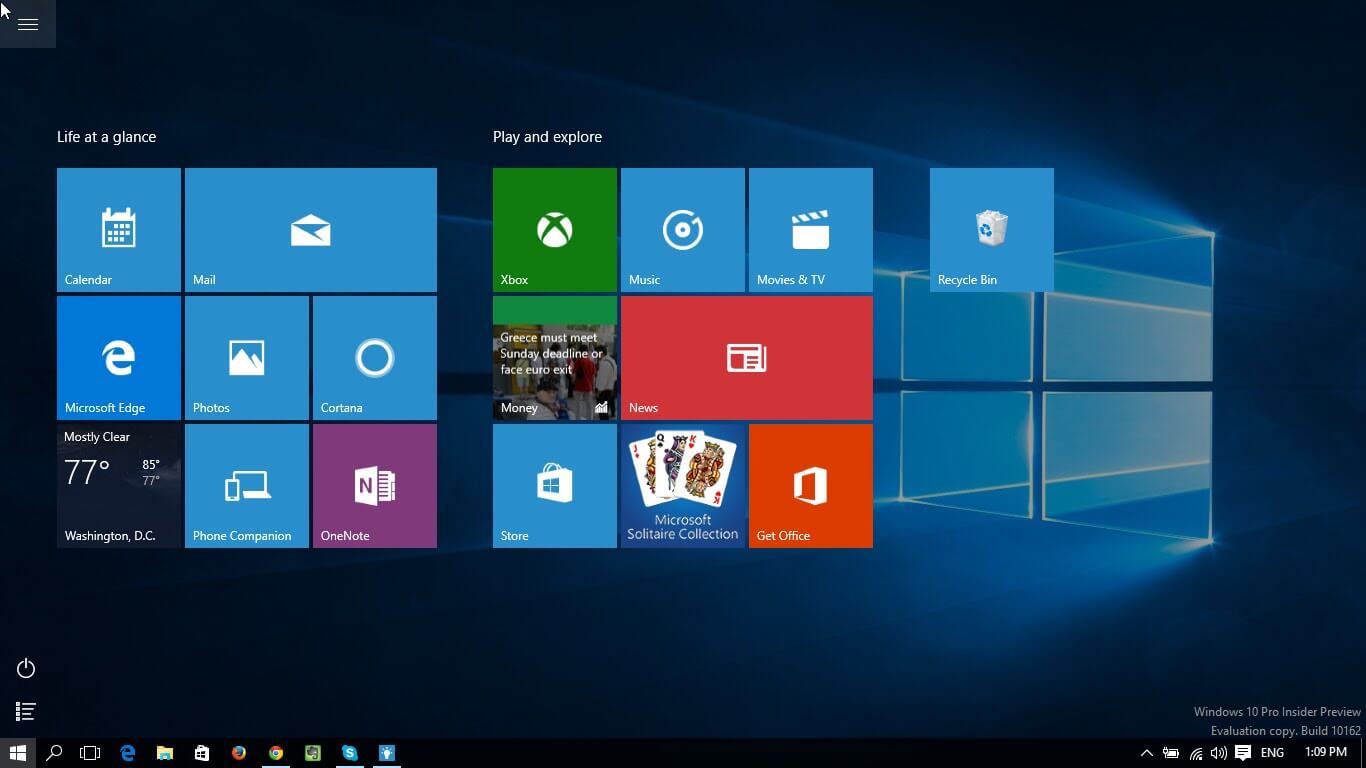
Task: Launch Microsoft Edge tile
Action: 119,358
